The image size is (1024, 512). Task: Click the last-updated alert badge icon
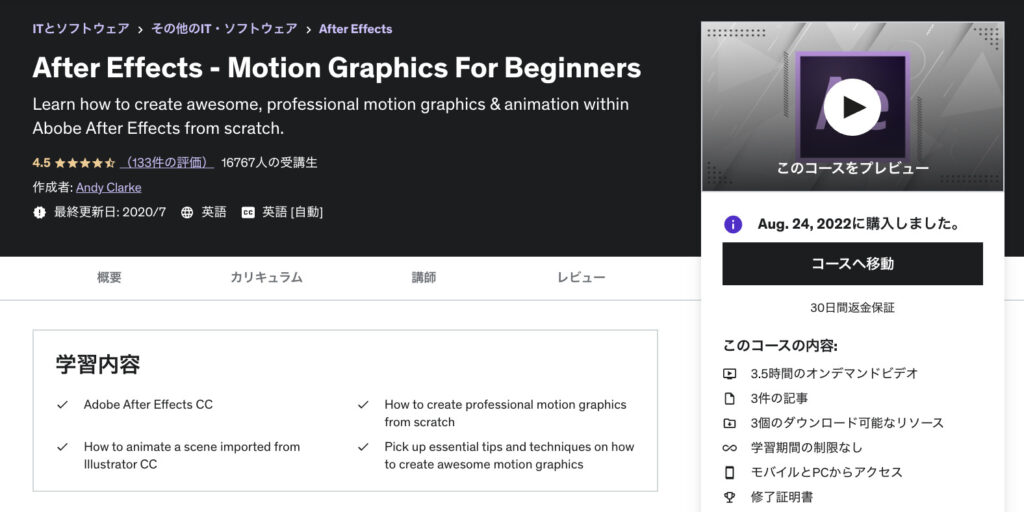(39, 212)
